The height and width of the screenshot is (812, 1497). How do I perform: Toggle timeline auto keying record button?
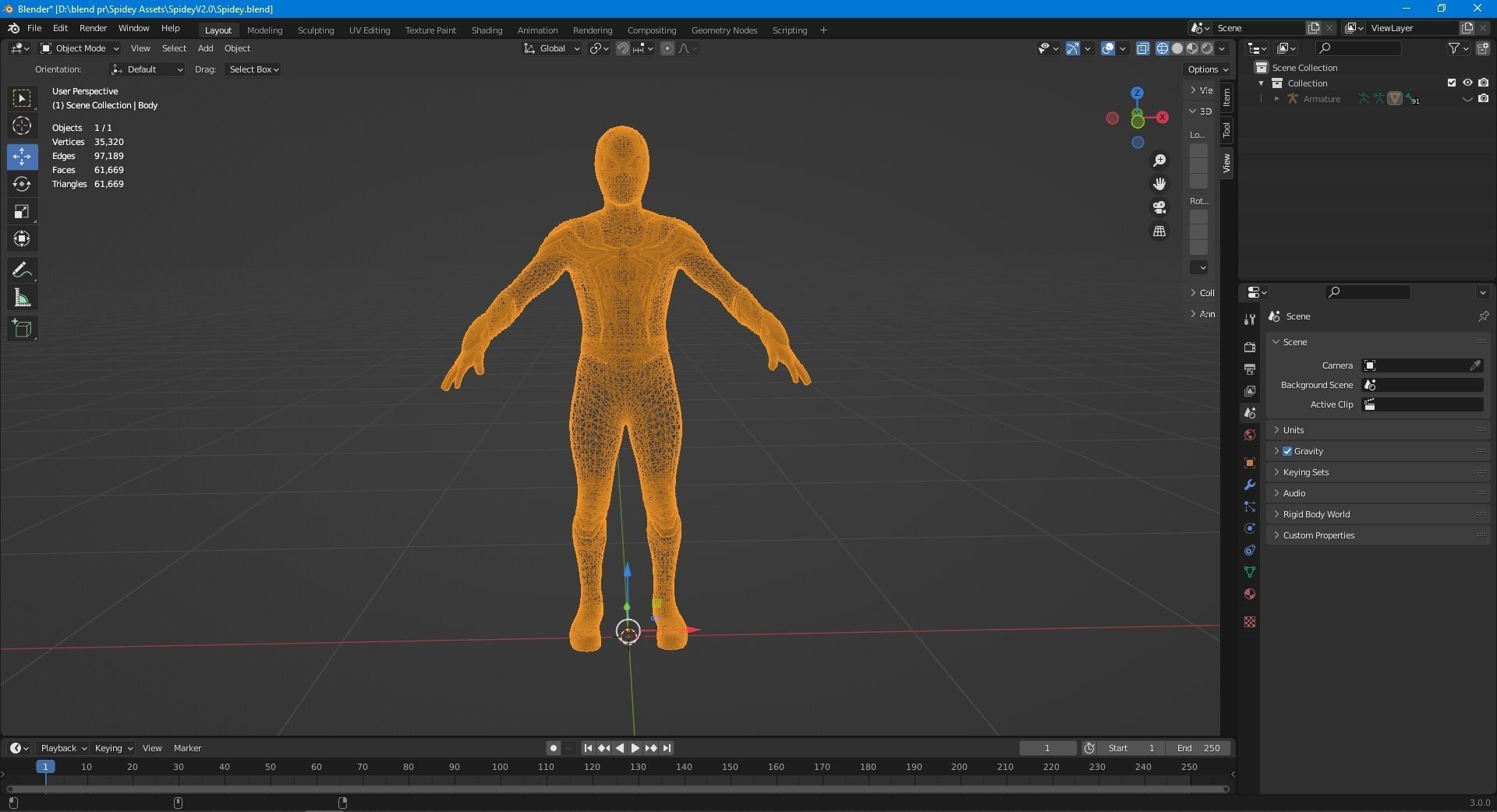[554, 748]
